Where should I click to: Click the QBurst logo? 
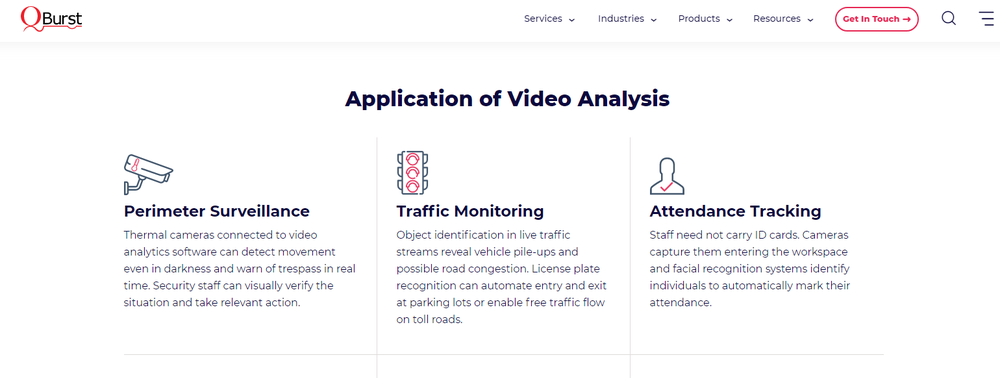[x=51, y=18]
